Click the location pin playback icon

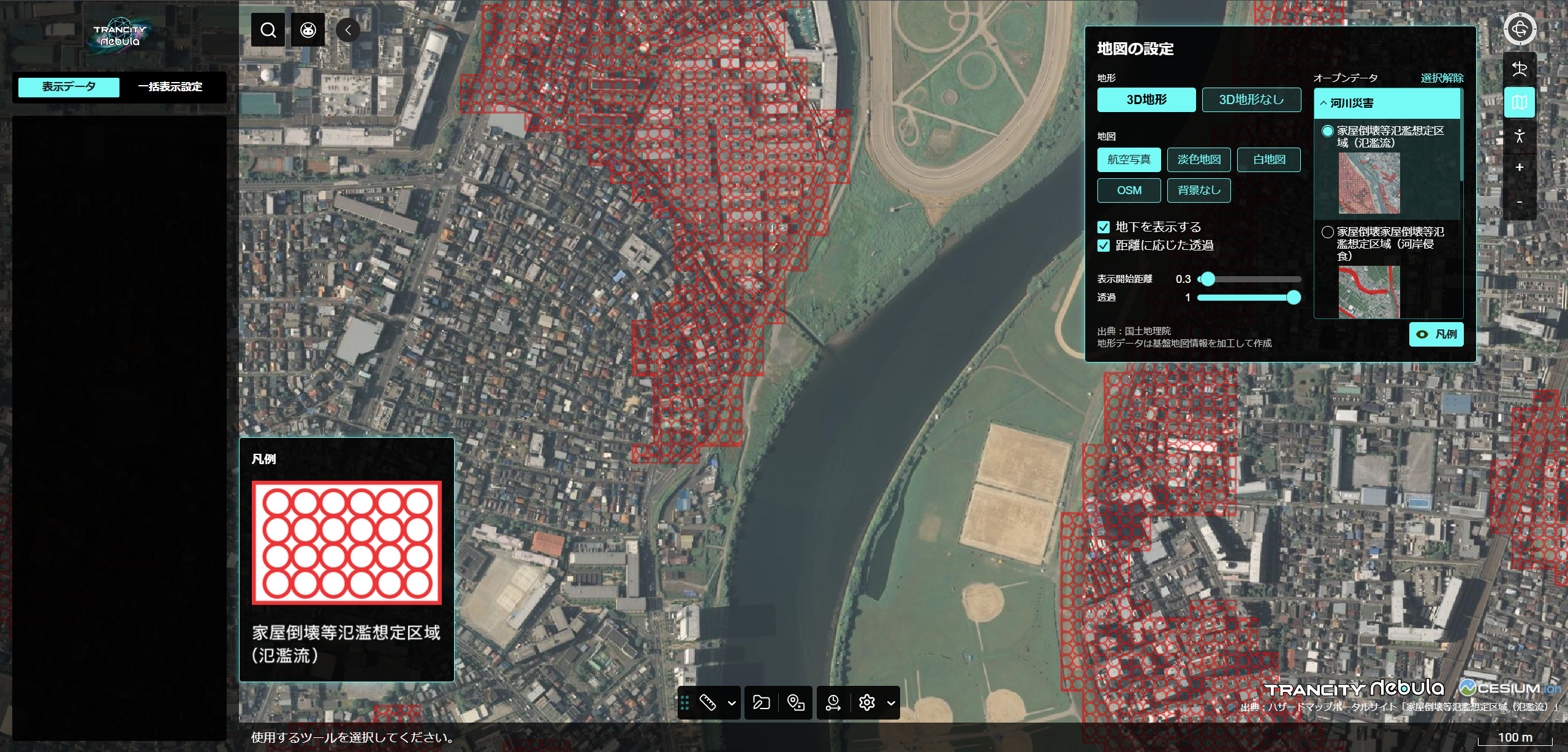795,702
